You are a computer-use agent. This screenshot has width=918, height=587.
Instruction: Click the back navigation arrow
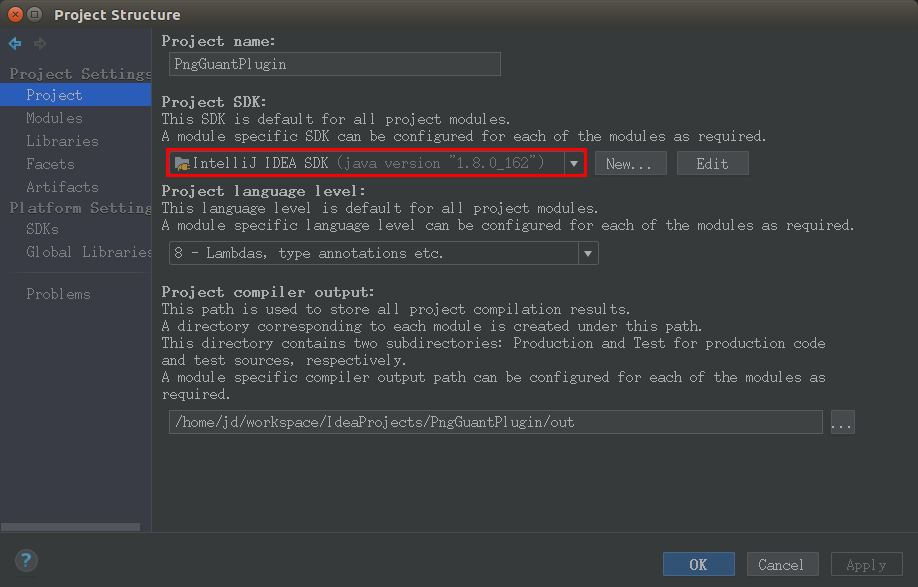tap(15, 43)
